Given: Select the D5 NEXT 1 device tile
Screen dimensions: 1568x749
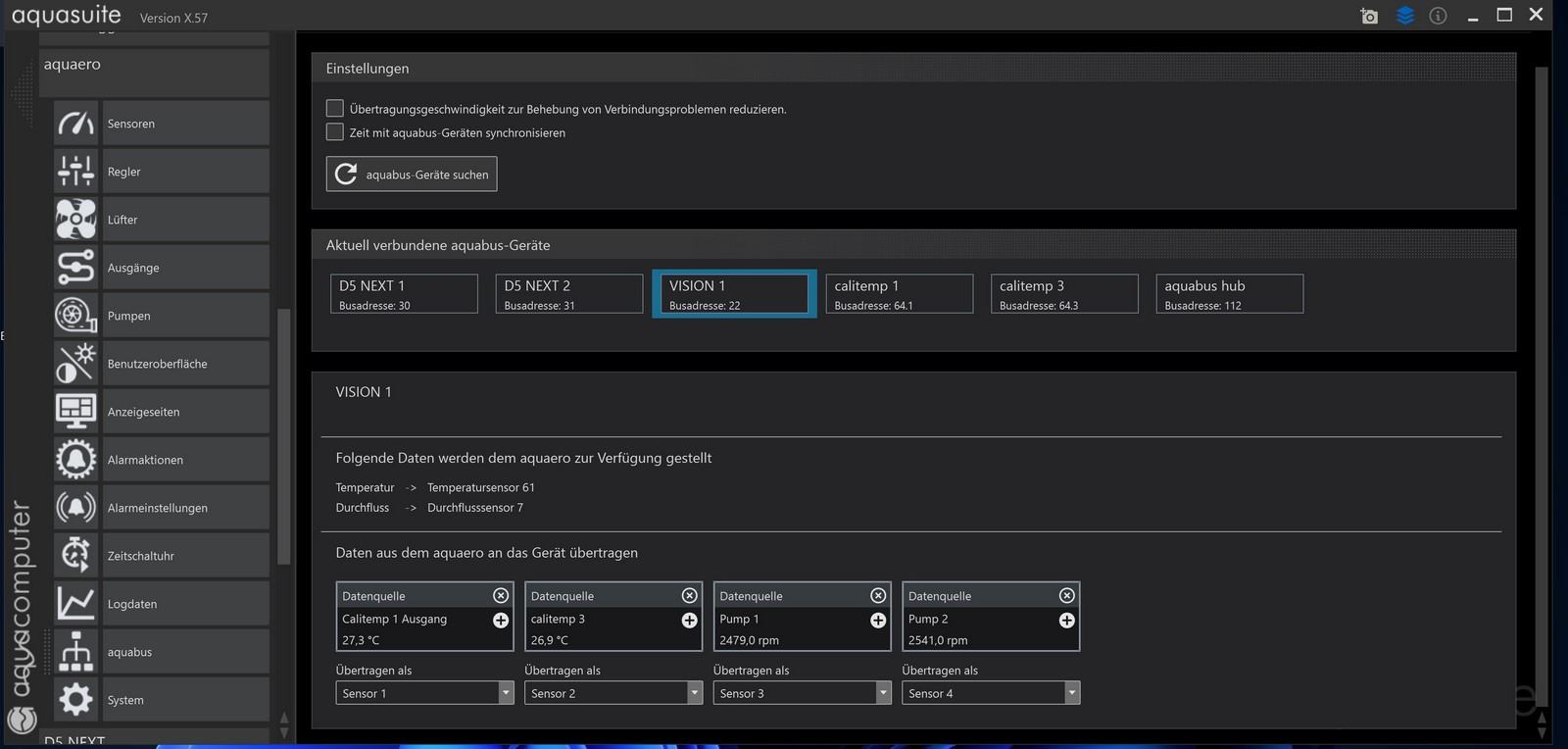Looking at the screenshot, I should tap(404, 294).
